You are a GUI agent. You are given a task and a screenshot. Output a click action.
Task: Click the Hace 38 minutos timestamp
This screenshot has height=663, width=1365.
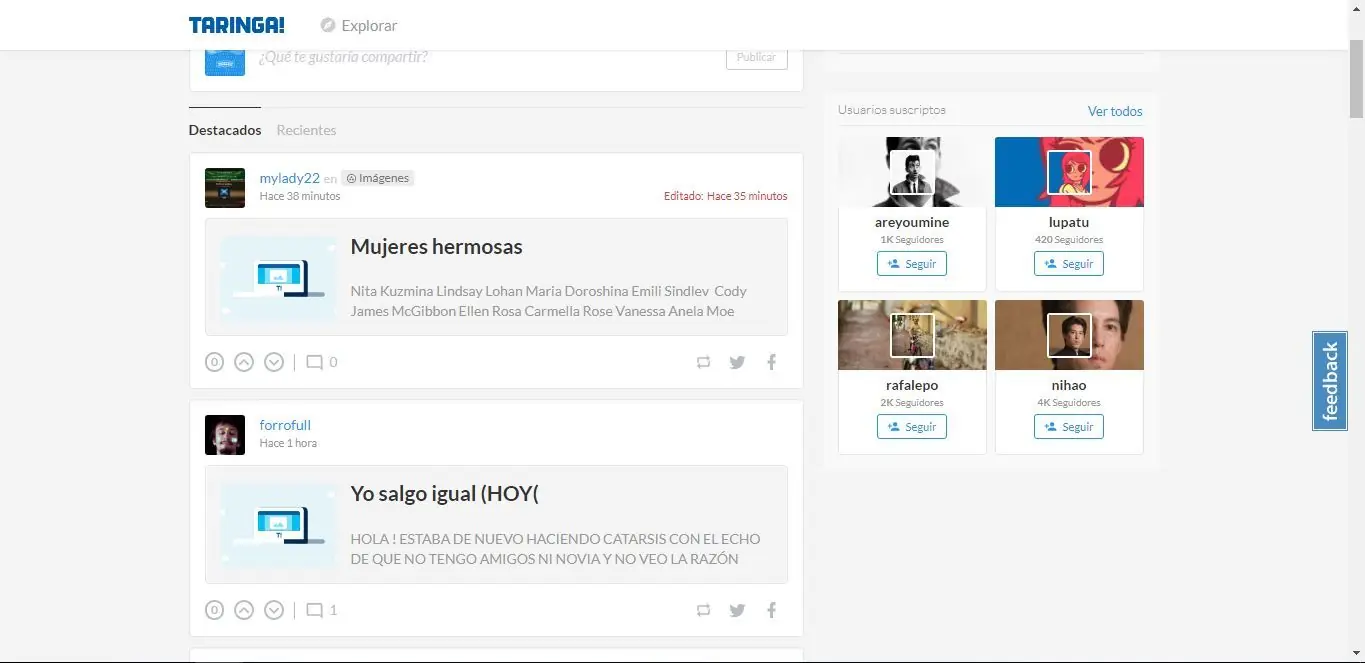[x=300, y=196]
